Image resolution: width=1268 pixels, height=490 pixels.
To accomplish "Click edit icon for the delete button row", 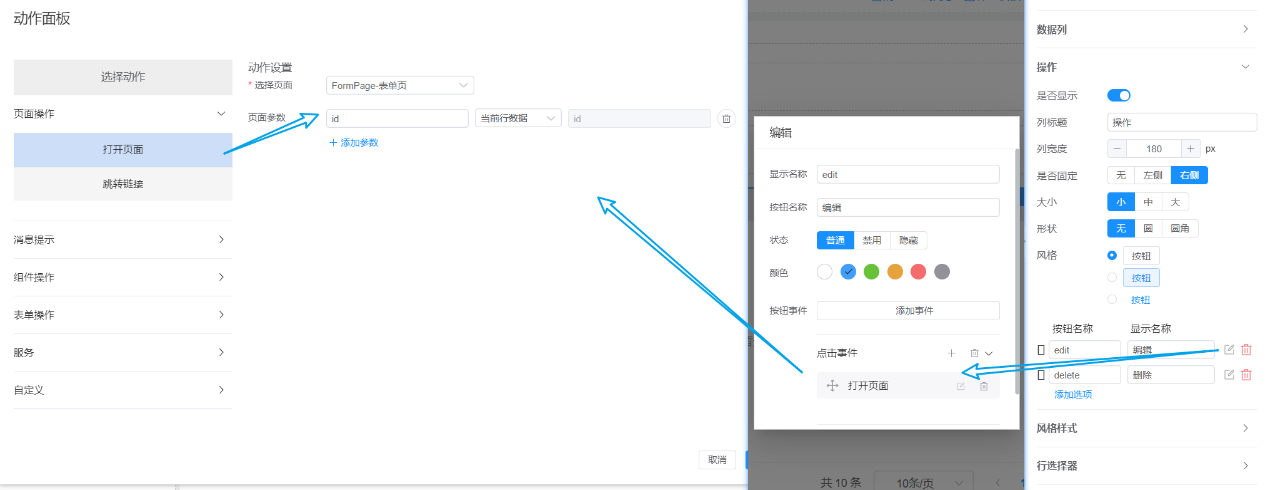I will [1229, 375].
